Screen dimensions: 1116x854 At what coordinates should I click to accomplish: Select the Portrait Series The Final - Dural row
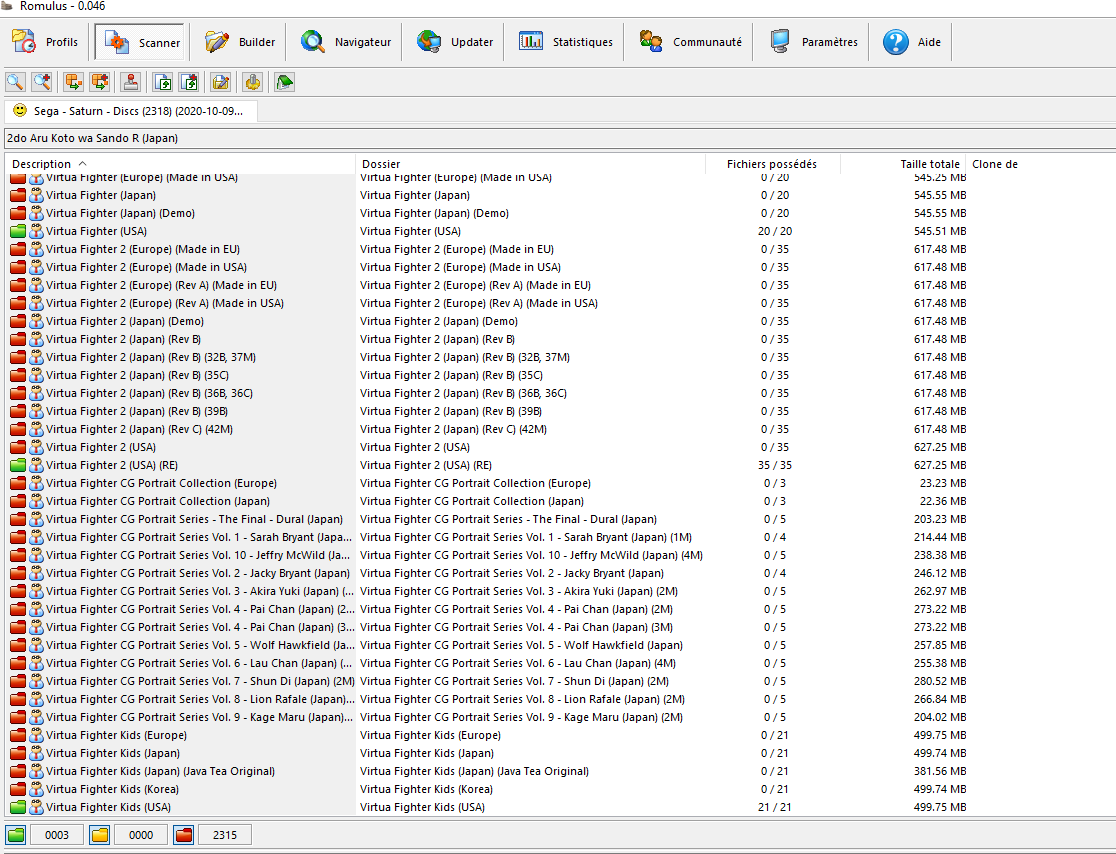(x=559, y=520)
